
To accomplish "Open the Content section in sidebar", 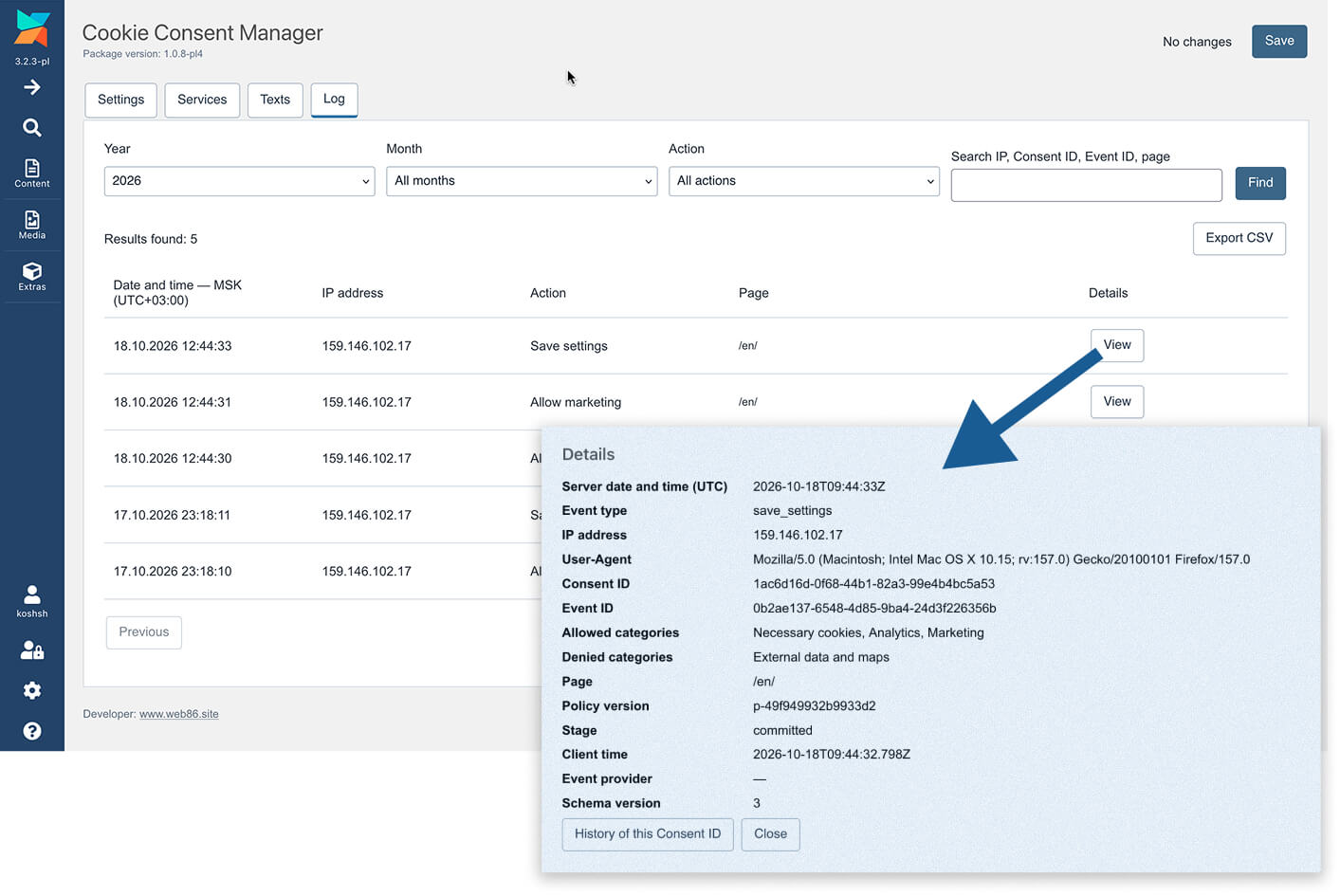I will [x=32, y=173].
